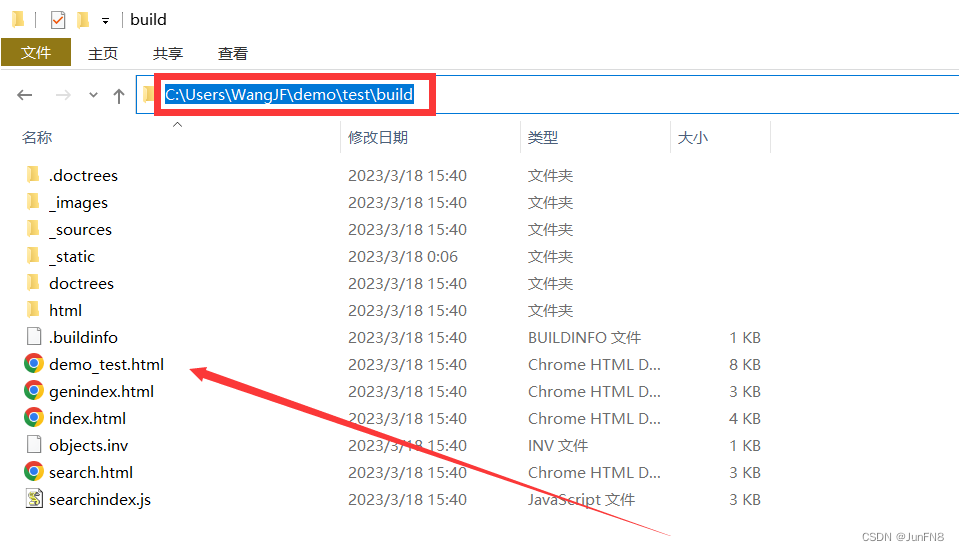This screenshot has height=551, width=959.
Task: Select the file name _static
Action: 72,256
